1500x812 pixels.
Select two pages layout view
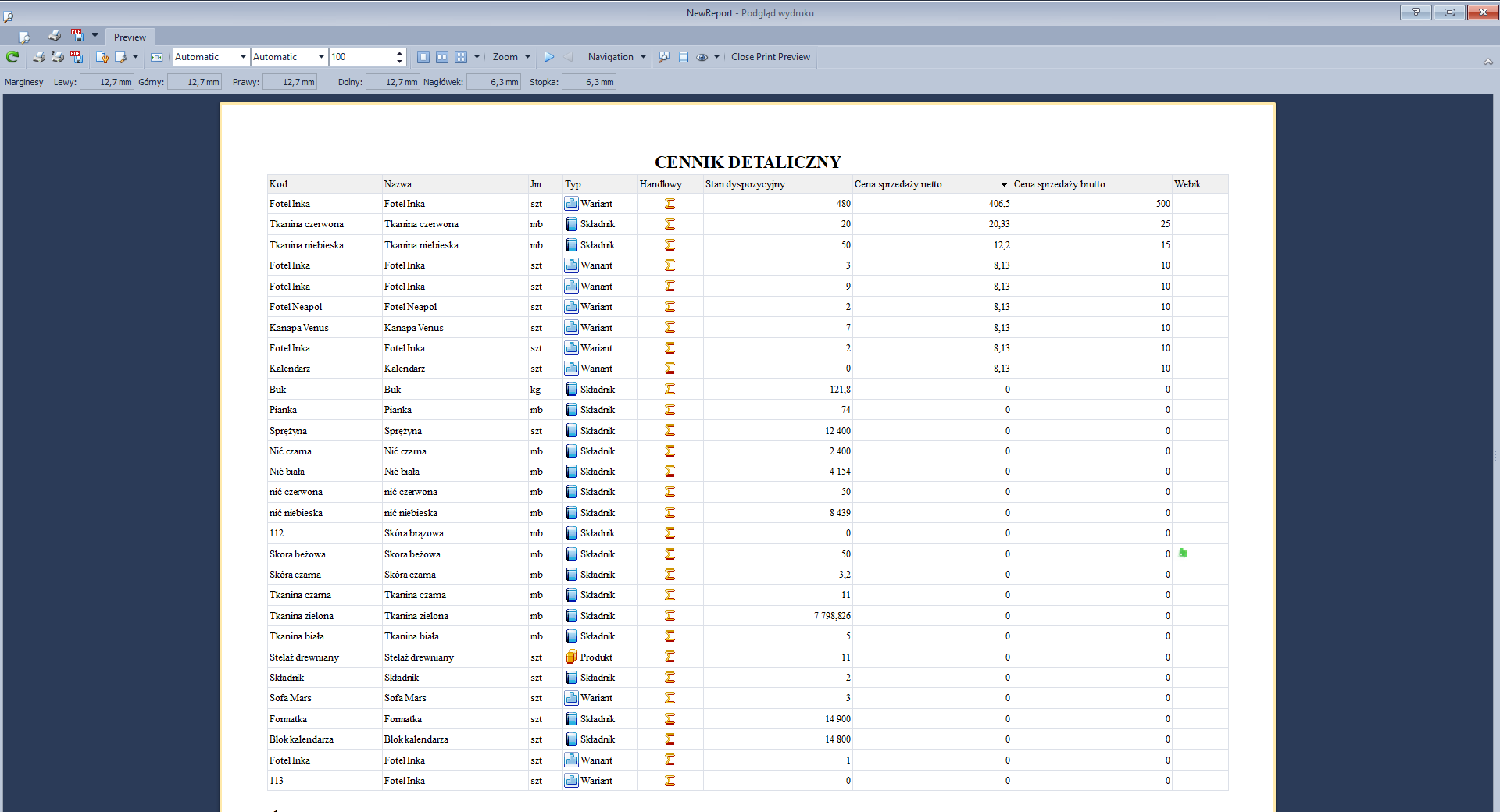coord(442,57)
